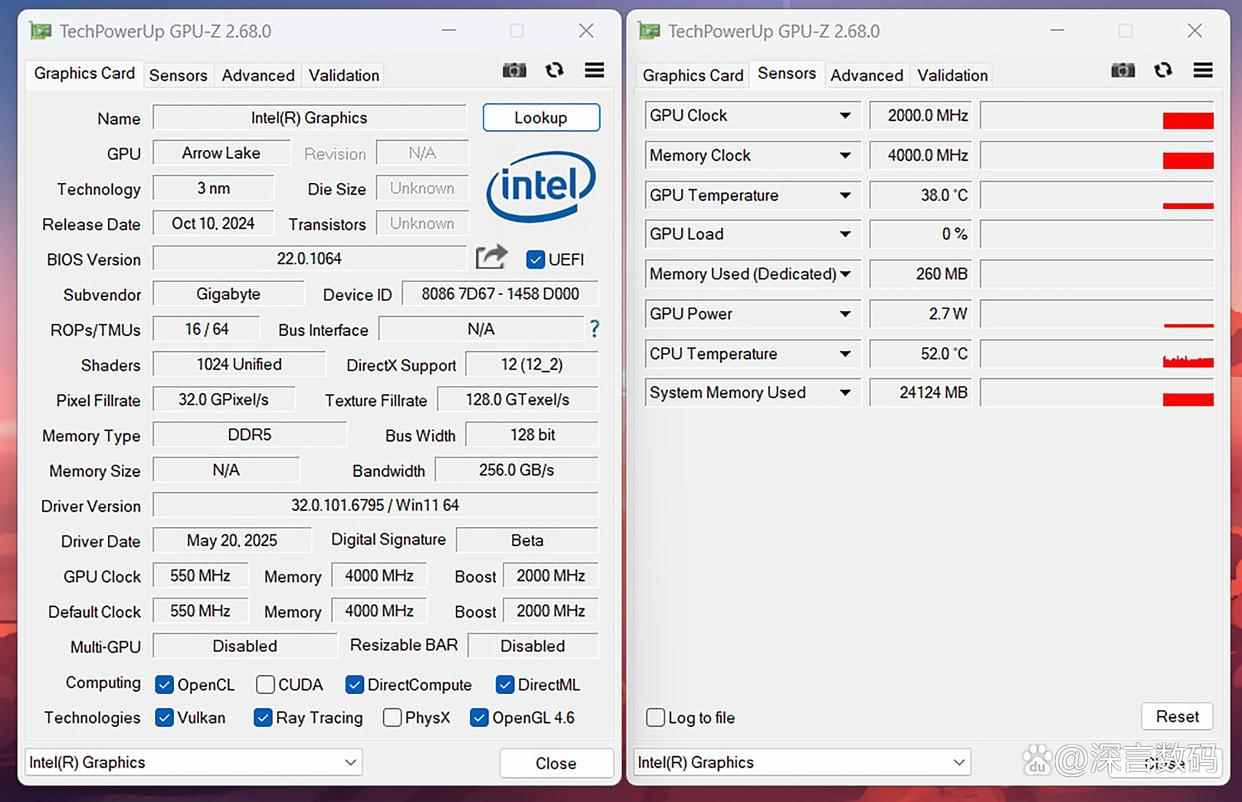The width and height of the screenshot is (1242, 802).
Task: Click the camera icon in Sensors window
Action: point(1123,70)
